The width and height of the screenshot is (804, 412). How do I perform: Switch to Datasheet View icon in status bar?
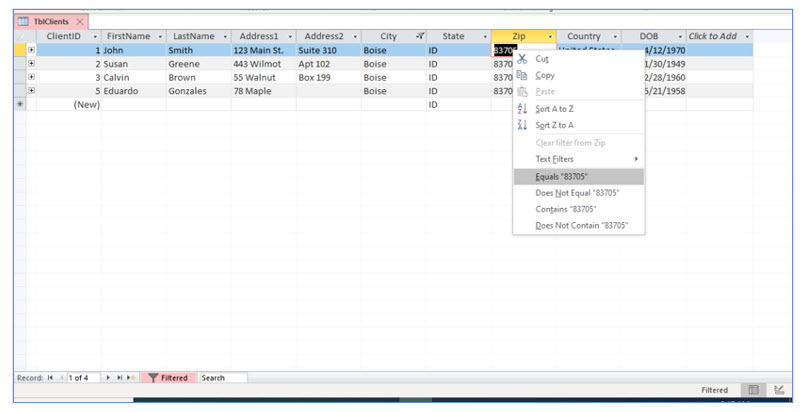click(753, 390)
